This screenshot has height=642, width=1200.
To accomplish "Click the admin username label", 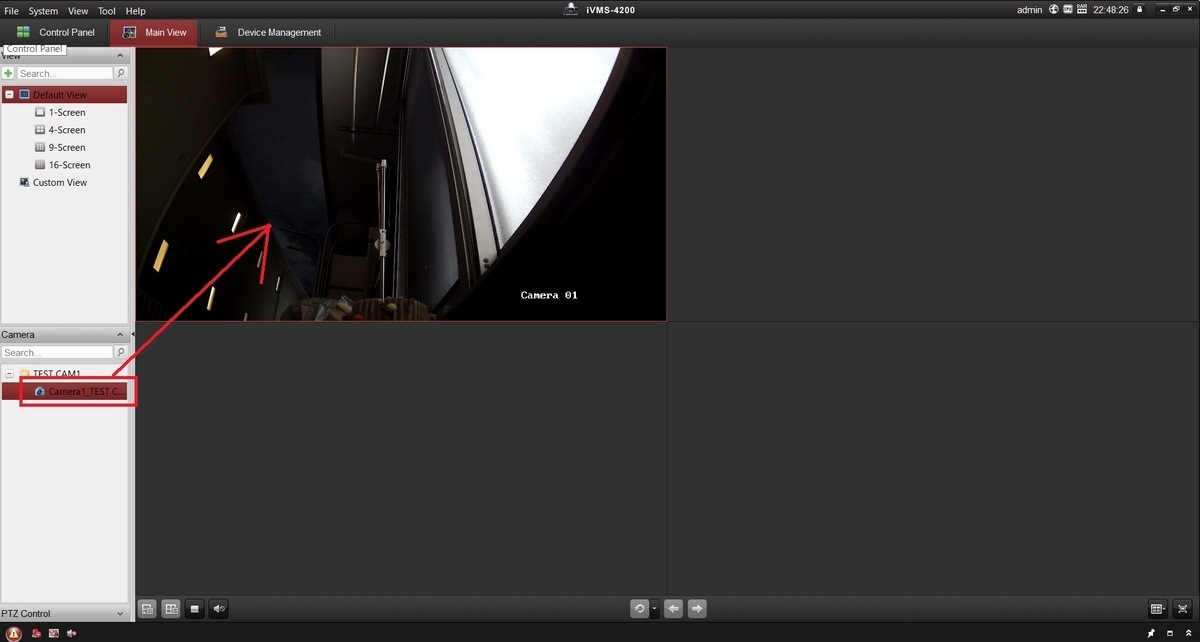I will pos(1030,10).
